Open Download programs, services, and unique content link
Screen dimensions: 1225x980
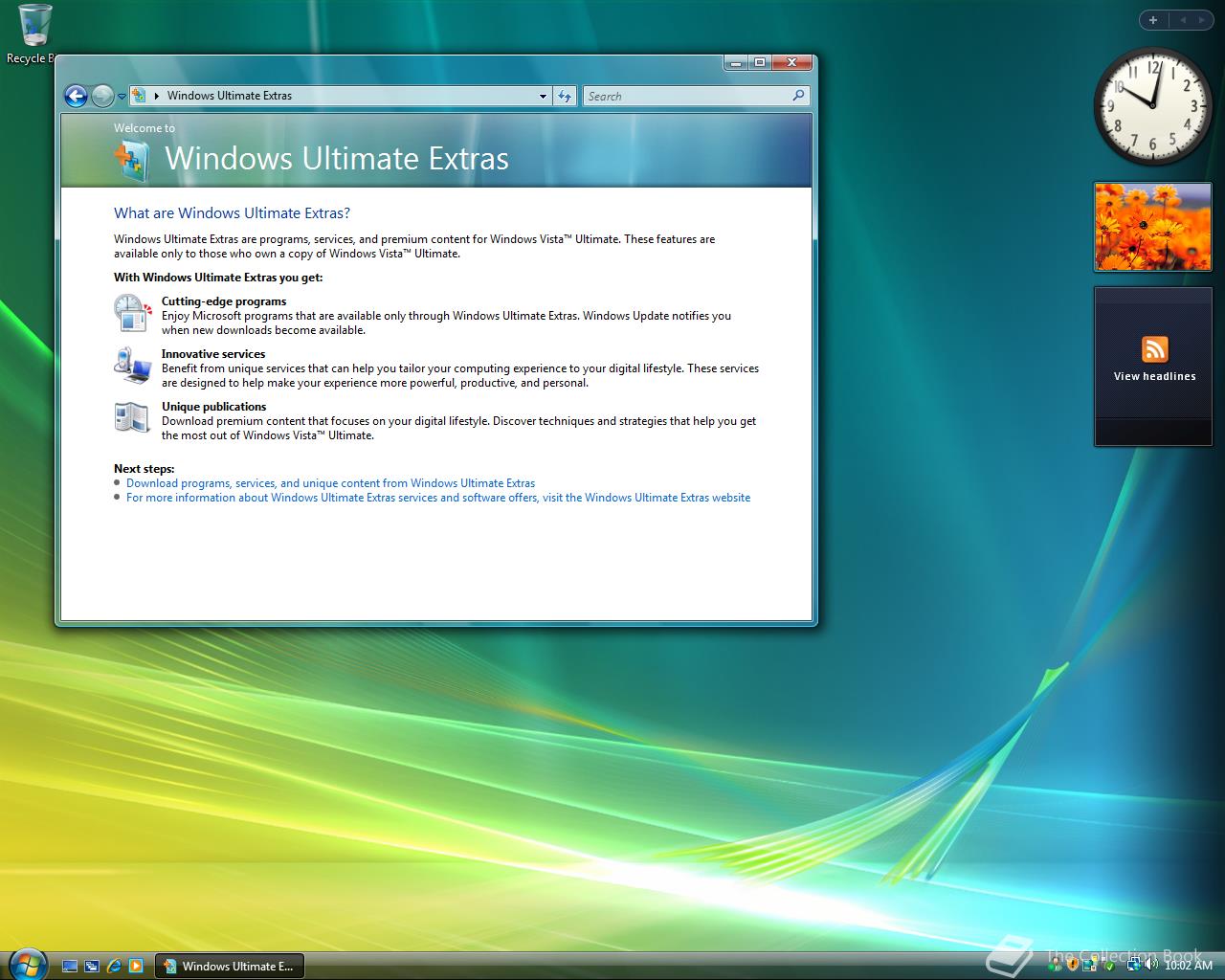point(330,483)
